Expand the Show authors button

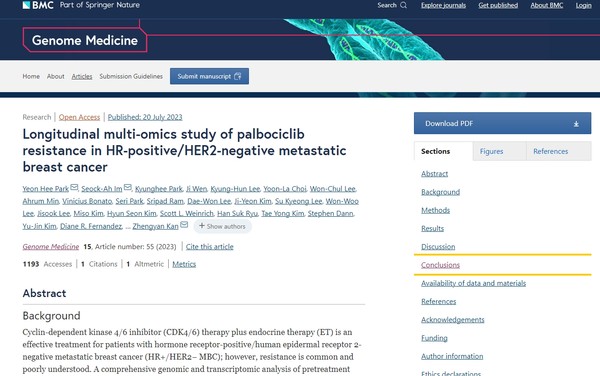[222, 226]
